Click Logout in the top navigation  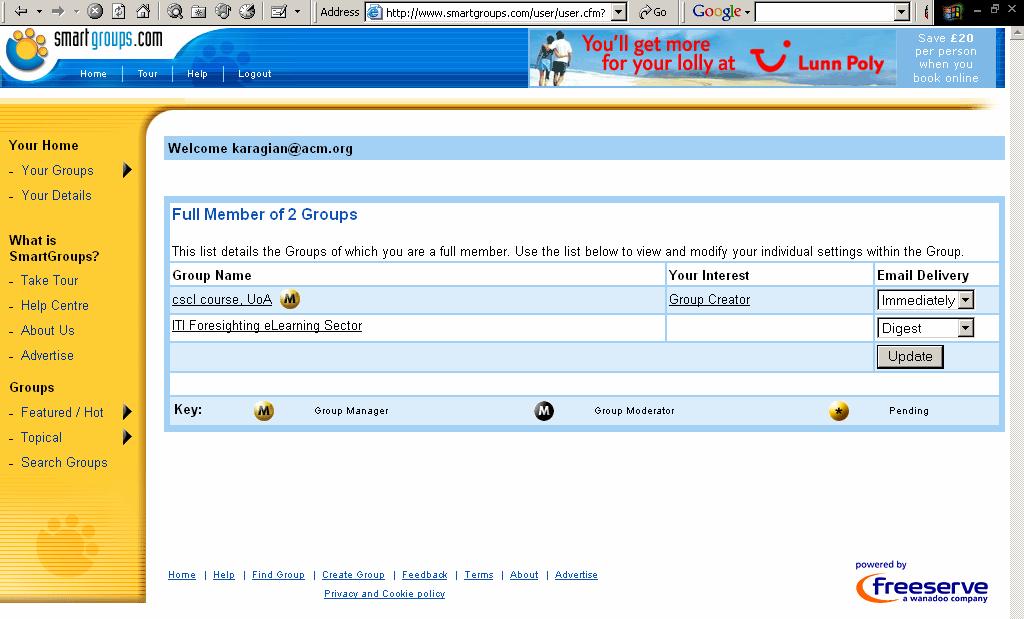tap(255, 74)
